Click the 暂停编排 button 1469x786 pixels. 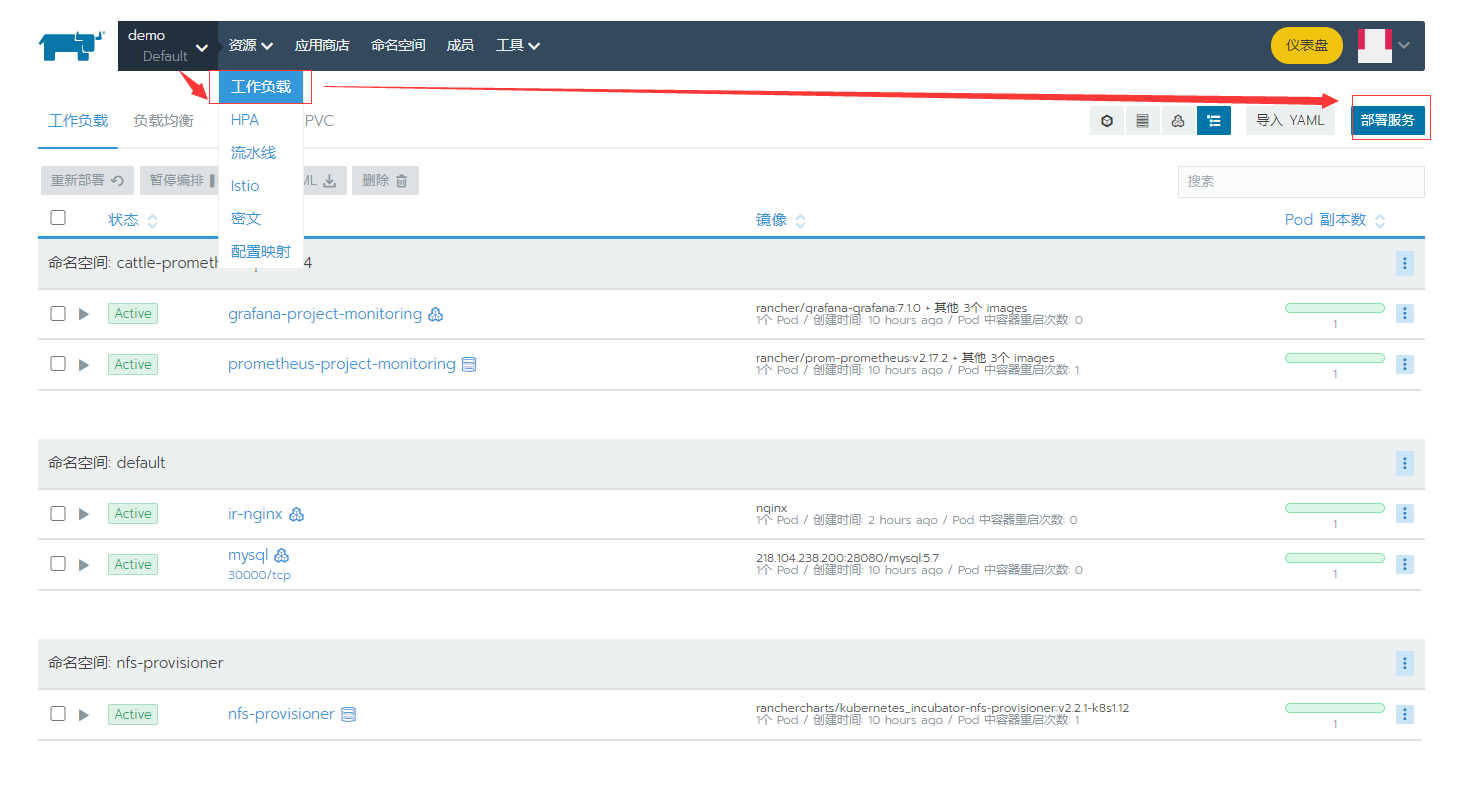(x=180, y=181)
